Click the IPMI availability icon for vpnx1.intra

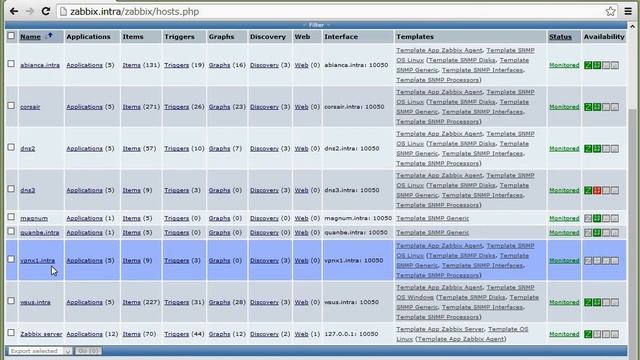(x=615, y=260)
